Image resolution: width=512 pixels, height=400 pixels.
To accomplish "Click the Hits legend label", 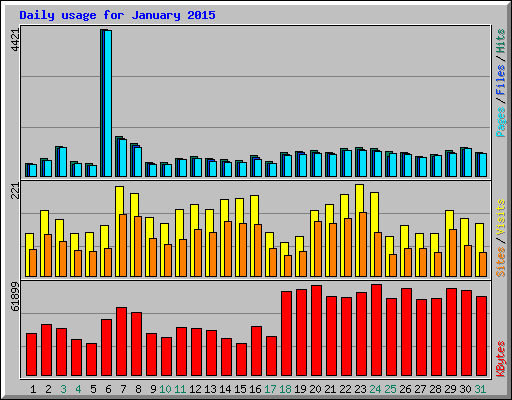I will click(x=501, y=41).
